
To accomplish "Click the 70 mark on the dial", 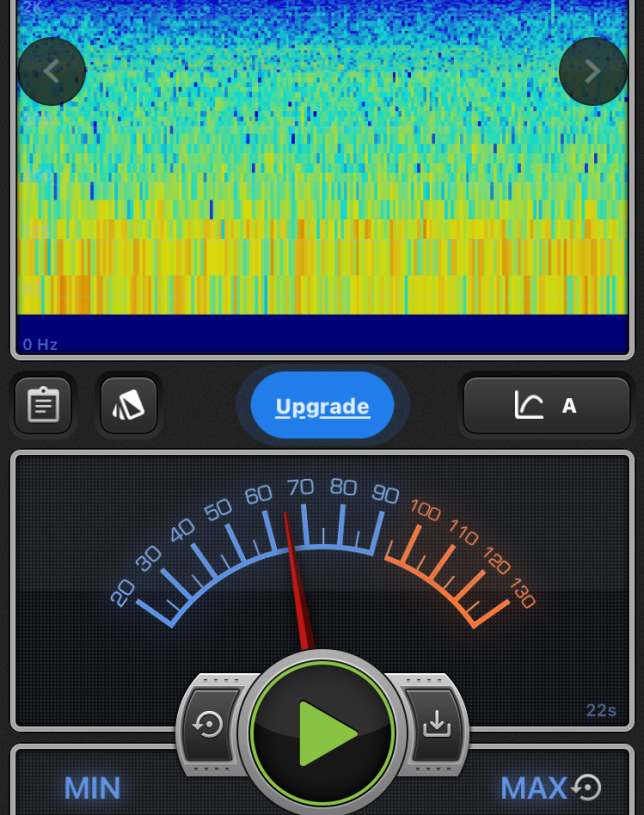I will coord(300,487).
